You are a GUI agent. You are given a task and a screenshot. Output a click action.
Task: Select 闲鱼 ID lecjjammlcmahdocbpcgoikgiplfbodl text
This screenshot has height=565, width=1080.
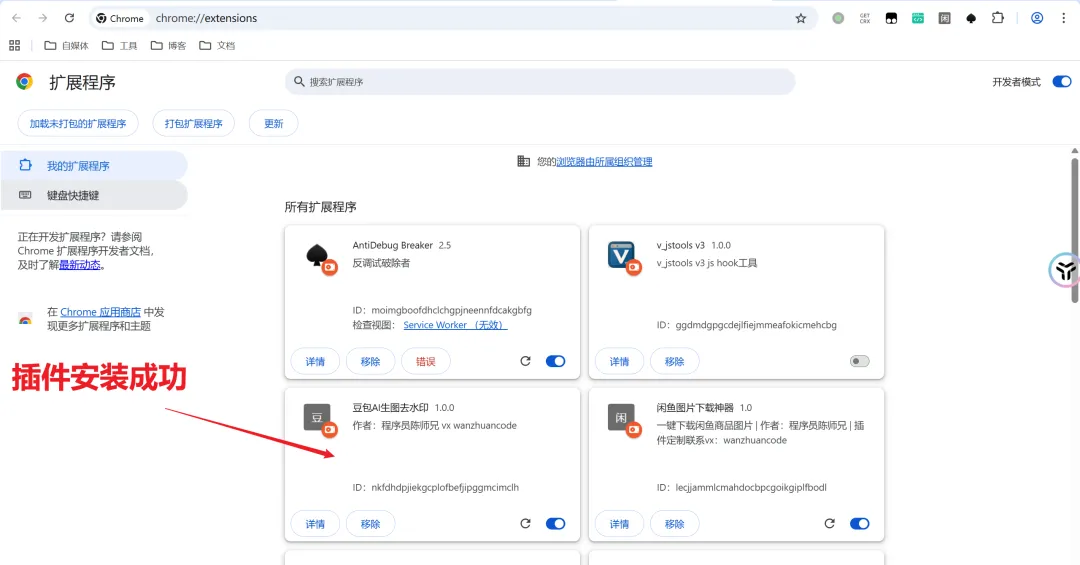[751, 487]
